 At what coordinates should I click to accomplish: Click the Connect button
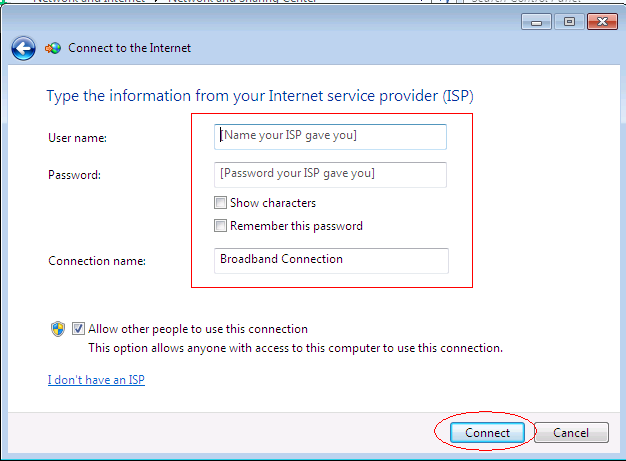click(x=487, y=433)
